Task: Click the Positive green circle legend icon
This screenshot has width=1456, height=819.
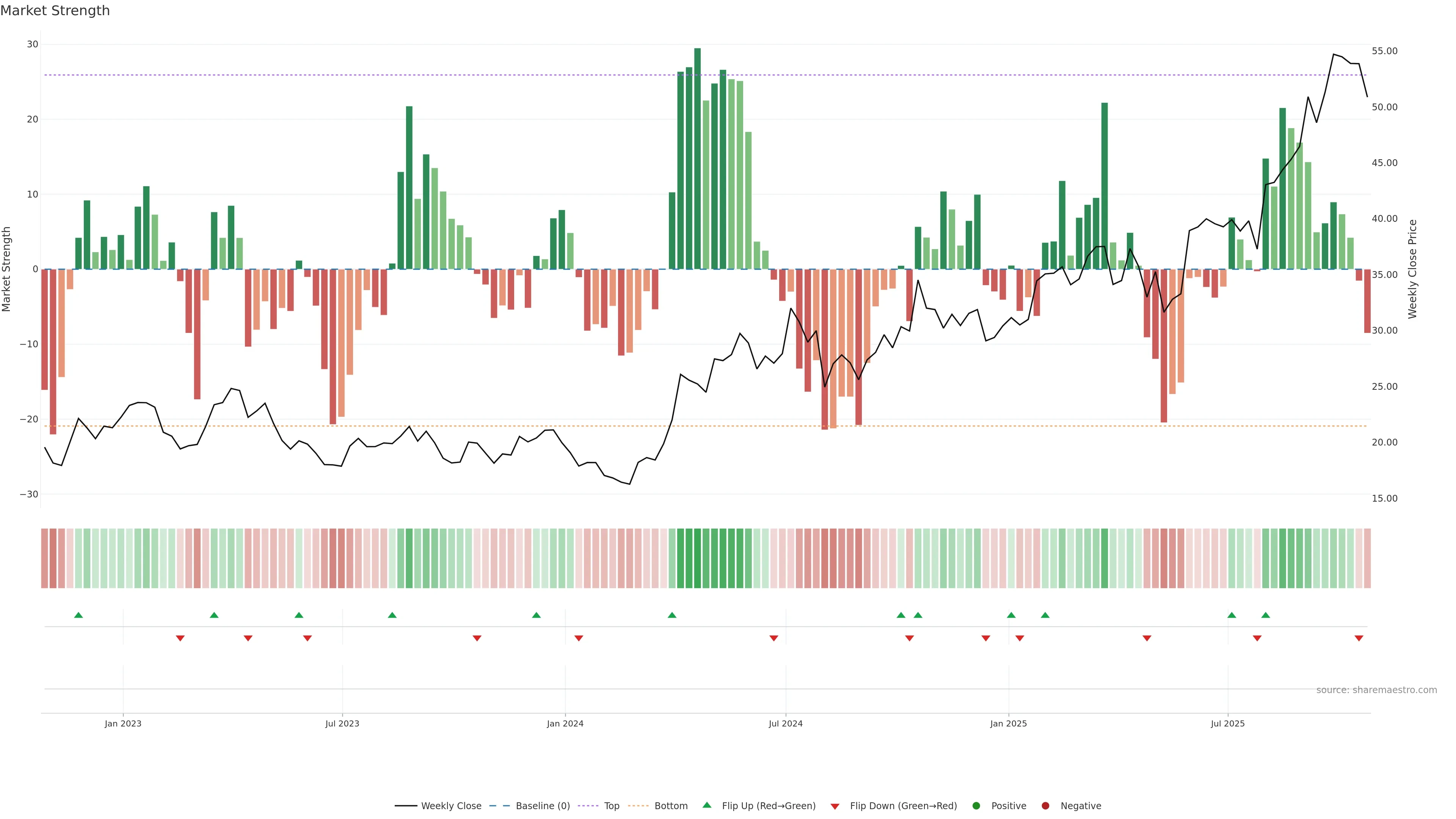Action: tap(976, 806)
